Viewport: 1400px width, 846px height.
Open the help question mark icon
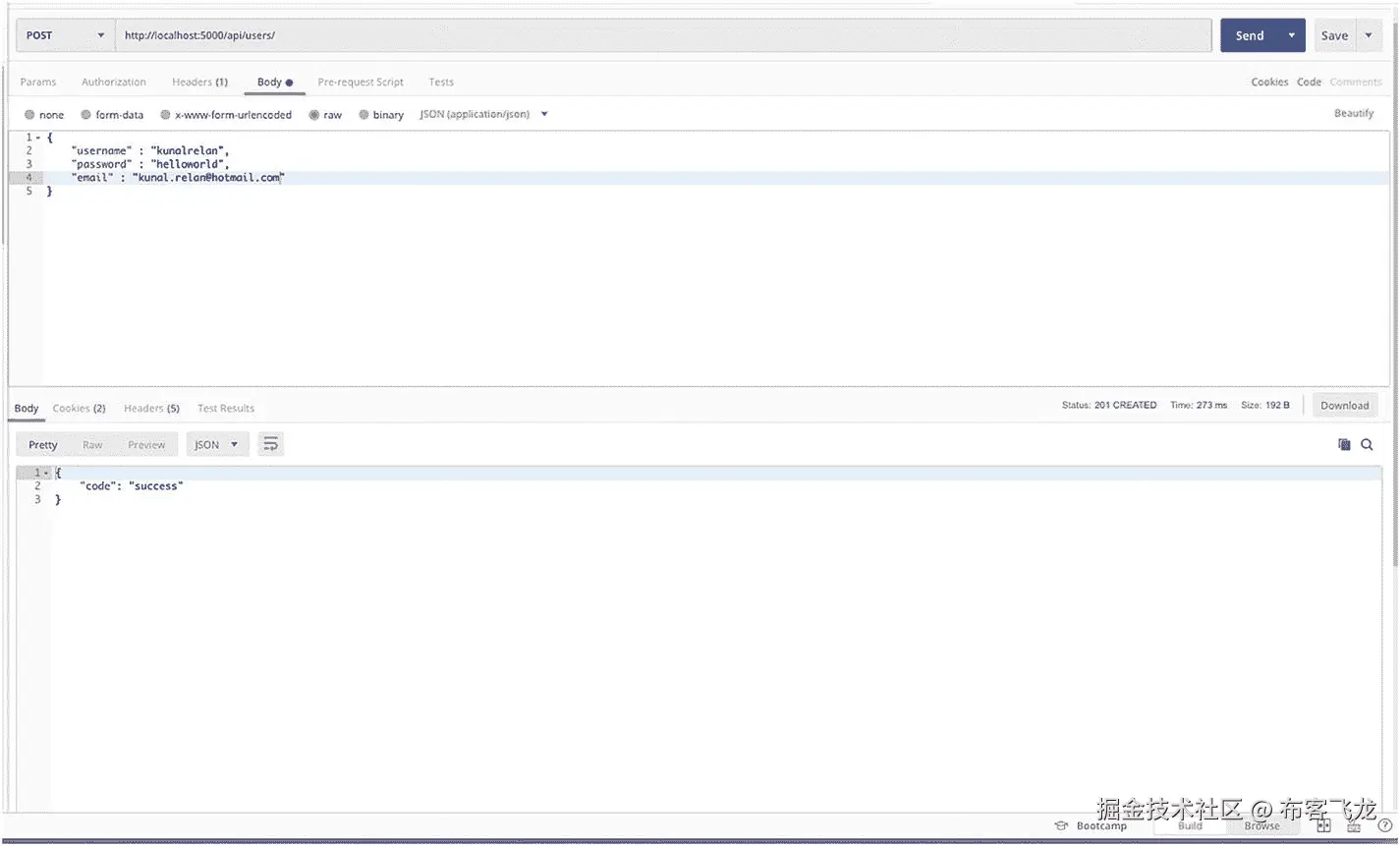point(1383,826)
